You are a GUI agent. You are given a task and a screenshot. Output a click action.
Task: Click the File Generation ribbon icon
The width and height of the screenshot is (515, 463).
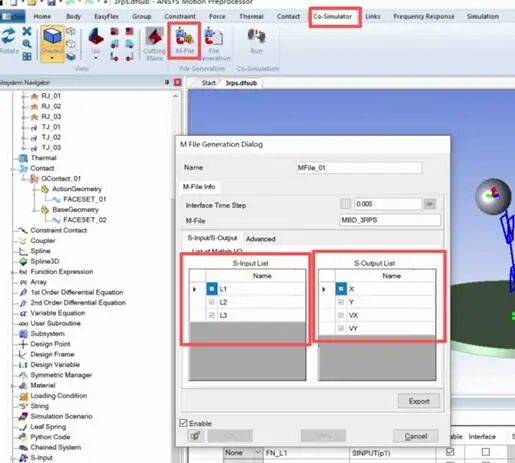(213, 37)
